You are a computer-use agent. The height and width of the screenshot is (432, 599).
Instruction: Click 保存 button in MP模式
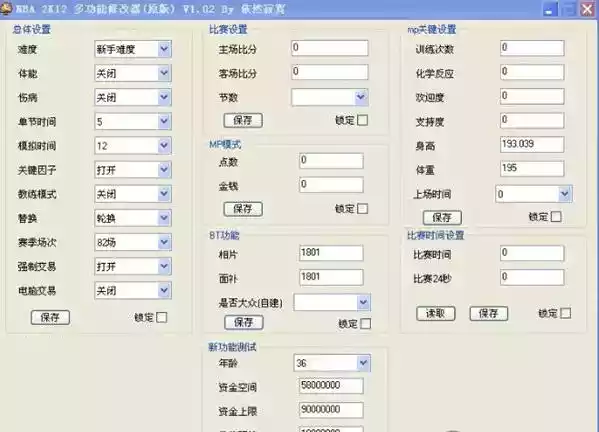[243, 209]
